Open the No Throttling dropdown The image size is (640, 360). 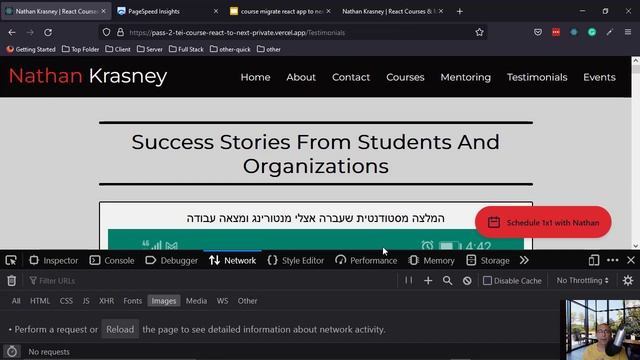pyautogui.click(x=582, y=280)
